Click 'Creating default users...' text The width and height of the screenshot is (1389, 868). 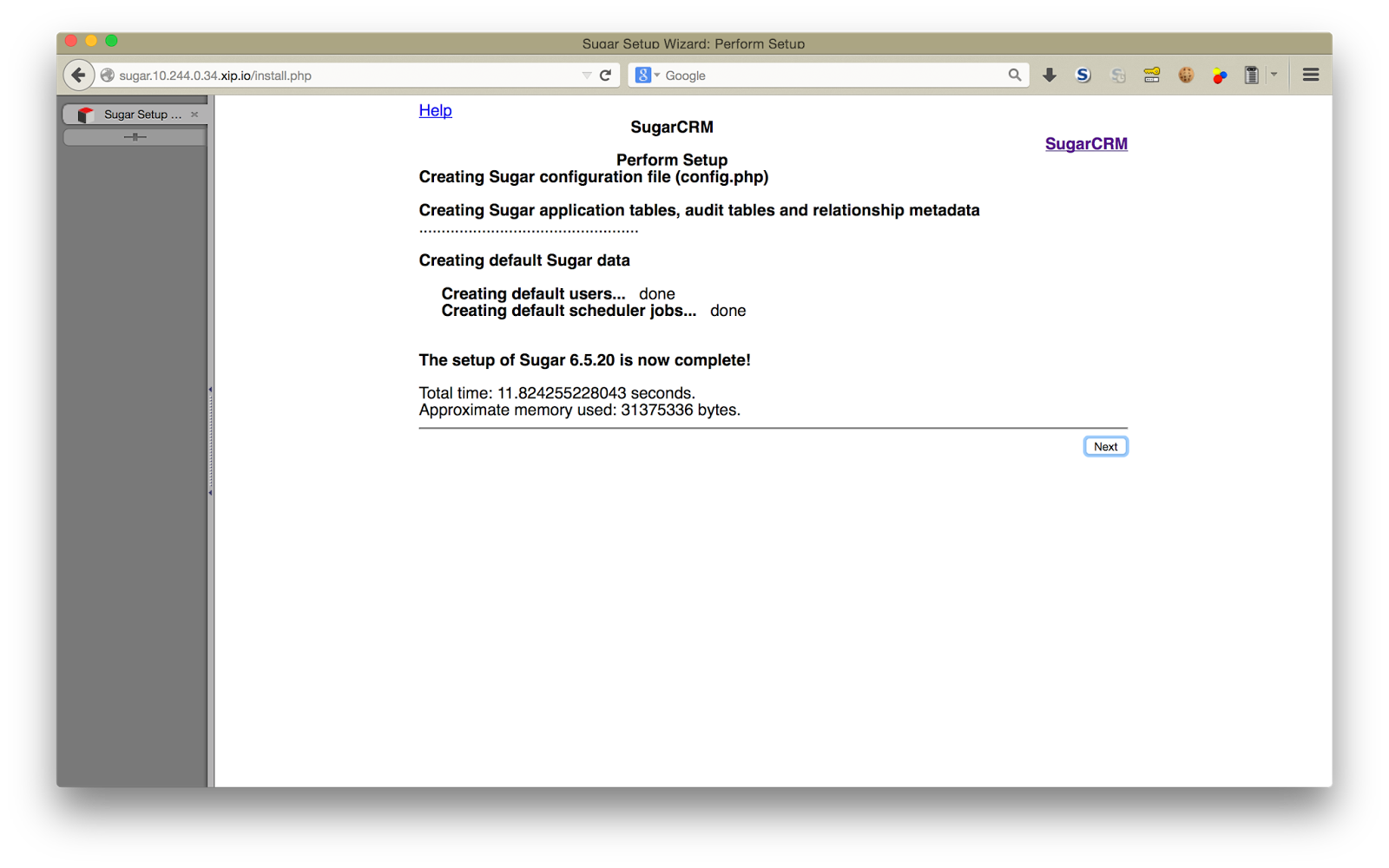point(533,293)
